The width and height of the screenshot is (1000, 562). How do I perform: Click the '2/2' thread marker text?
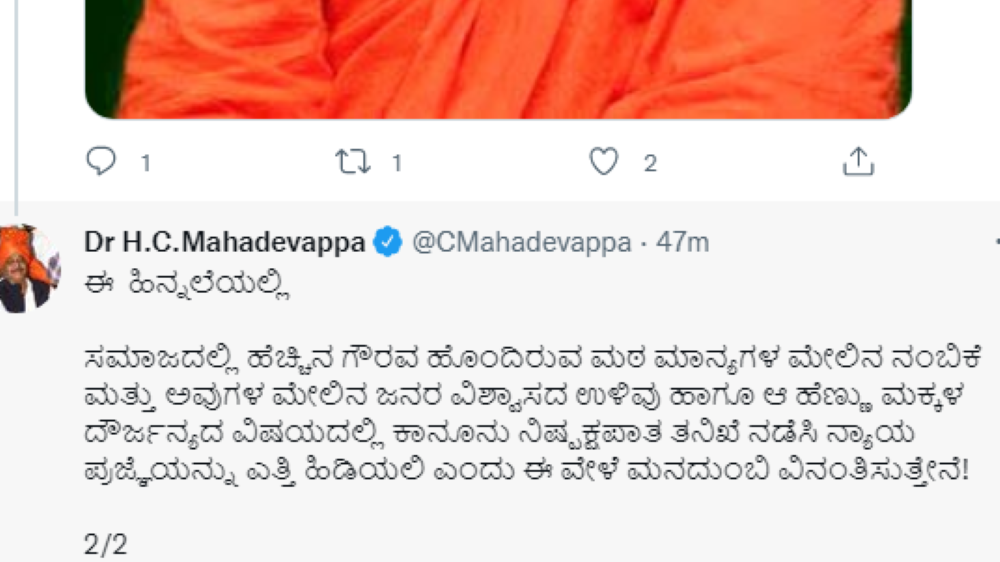(106, 544)
